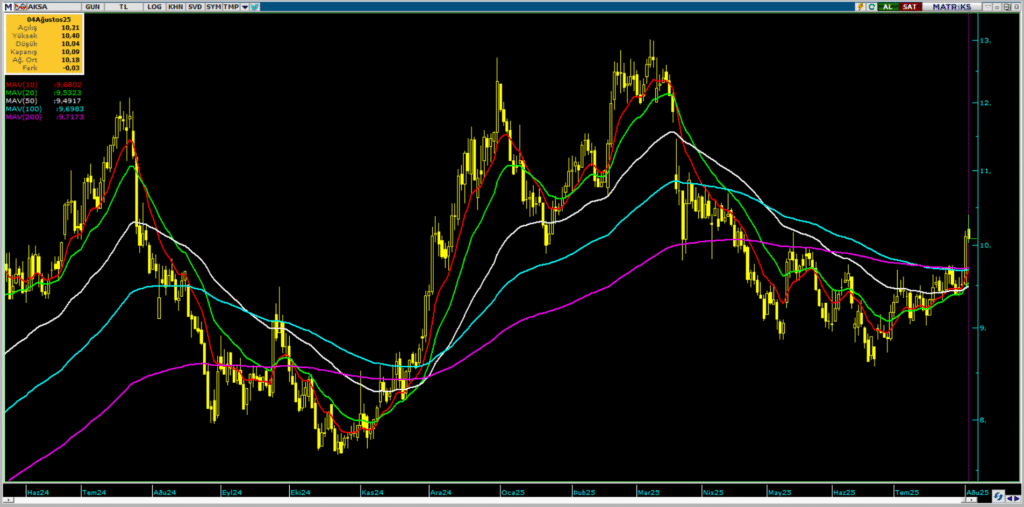1024x507 pixels.
Task: Toggle the SVD chart option
Action: [x=195, y=6]
